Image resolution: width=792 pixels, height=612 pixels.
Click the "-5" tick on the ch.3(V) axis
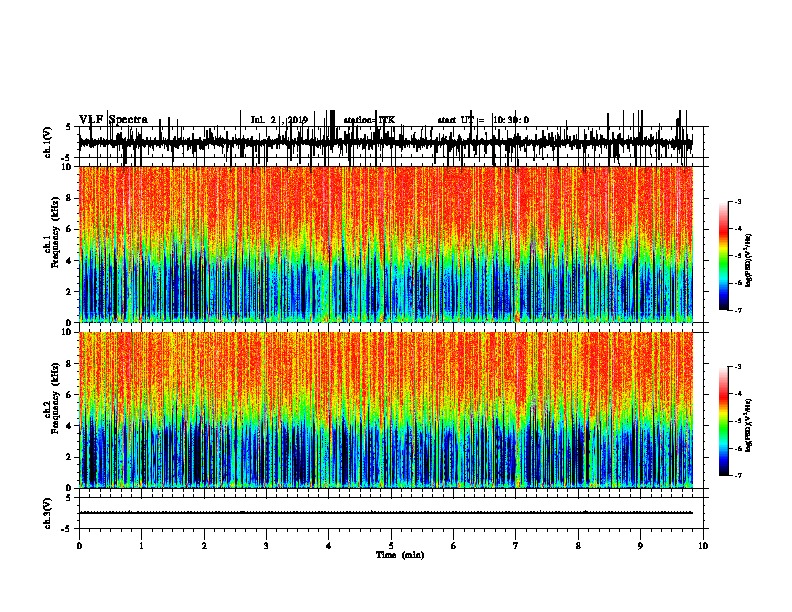(67, 529)
